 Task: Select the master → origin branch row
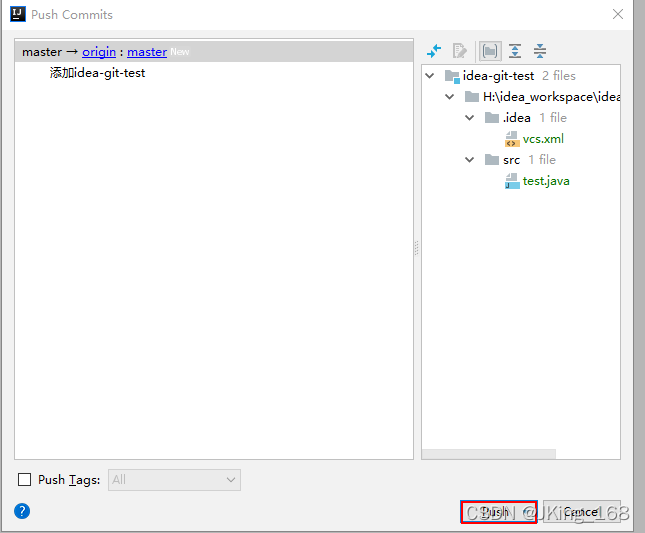[214, 52]
